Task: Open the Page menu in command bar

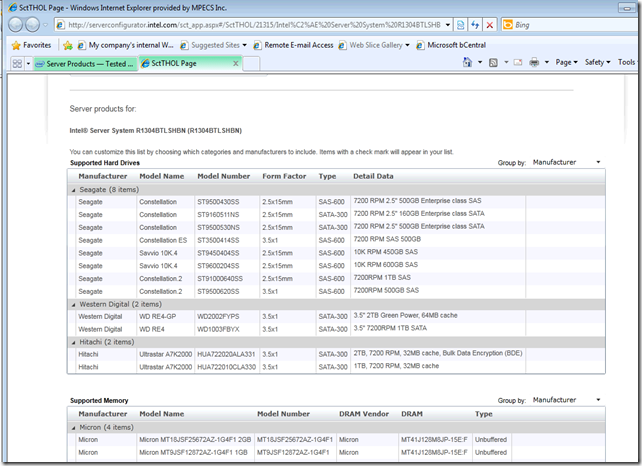Action: coord(567,63)
